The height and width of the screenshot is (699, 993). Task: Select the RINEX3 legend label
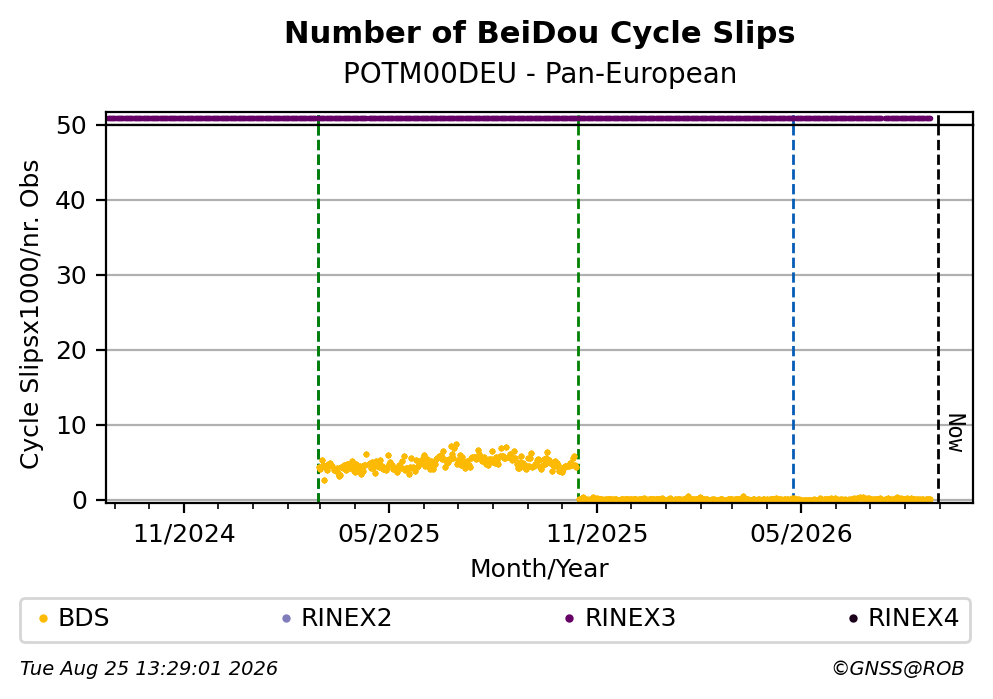630,618
